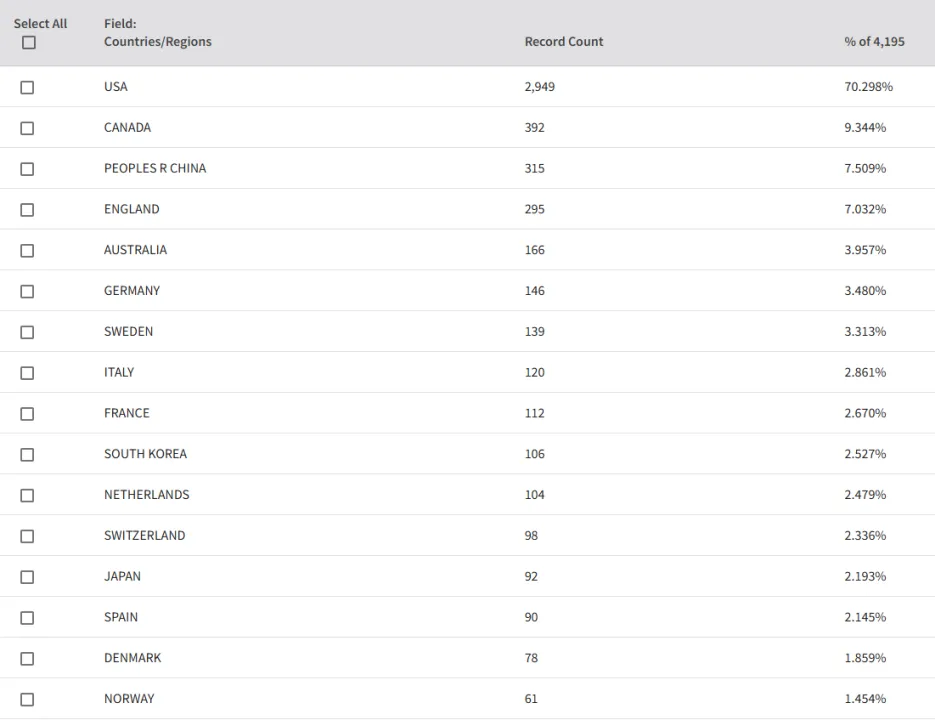935x720 pixels.
Task: Tick the NORWAY checkbox
Action: 27,699
